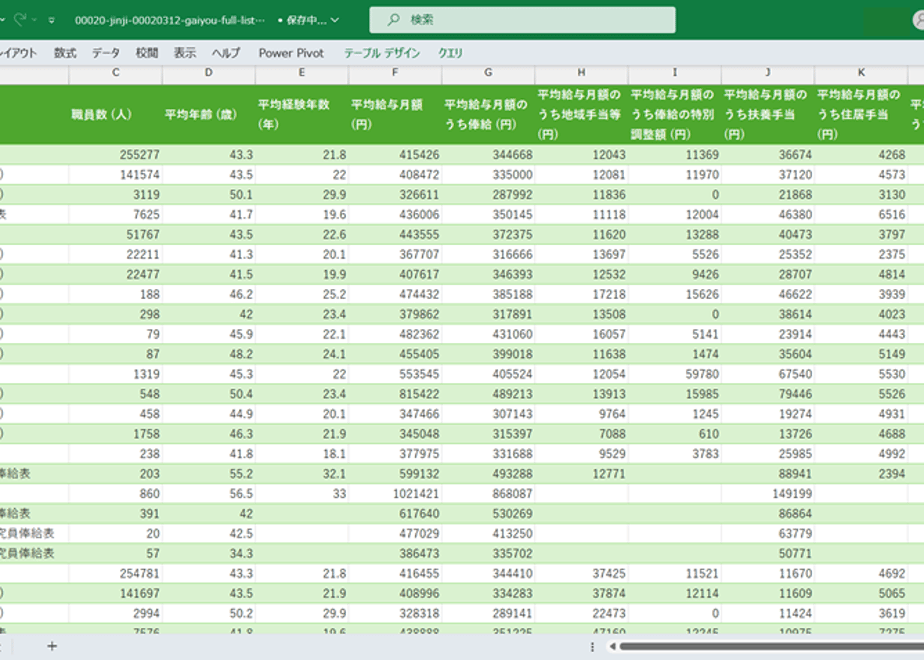Select cell with value 255277

tap(116, 154)
